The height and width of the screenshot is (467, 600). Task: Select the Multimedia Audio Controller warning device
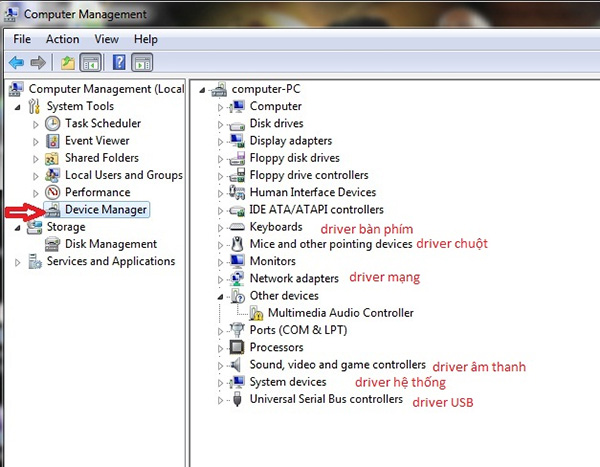click(x=327, y=313)
